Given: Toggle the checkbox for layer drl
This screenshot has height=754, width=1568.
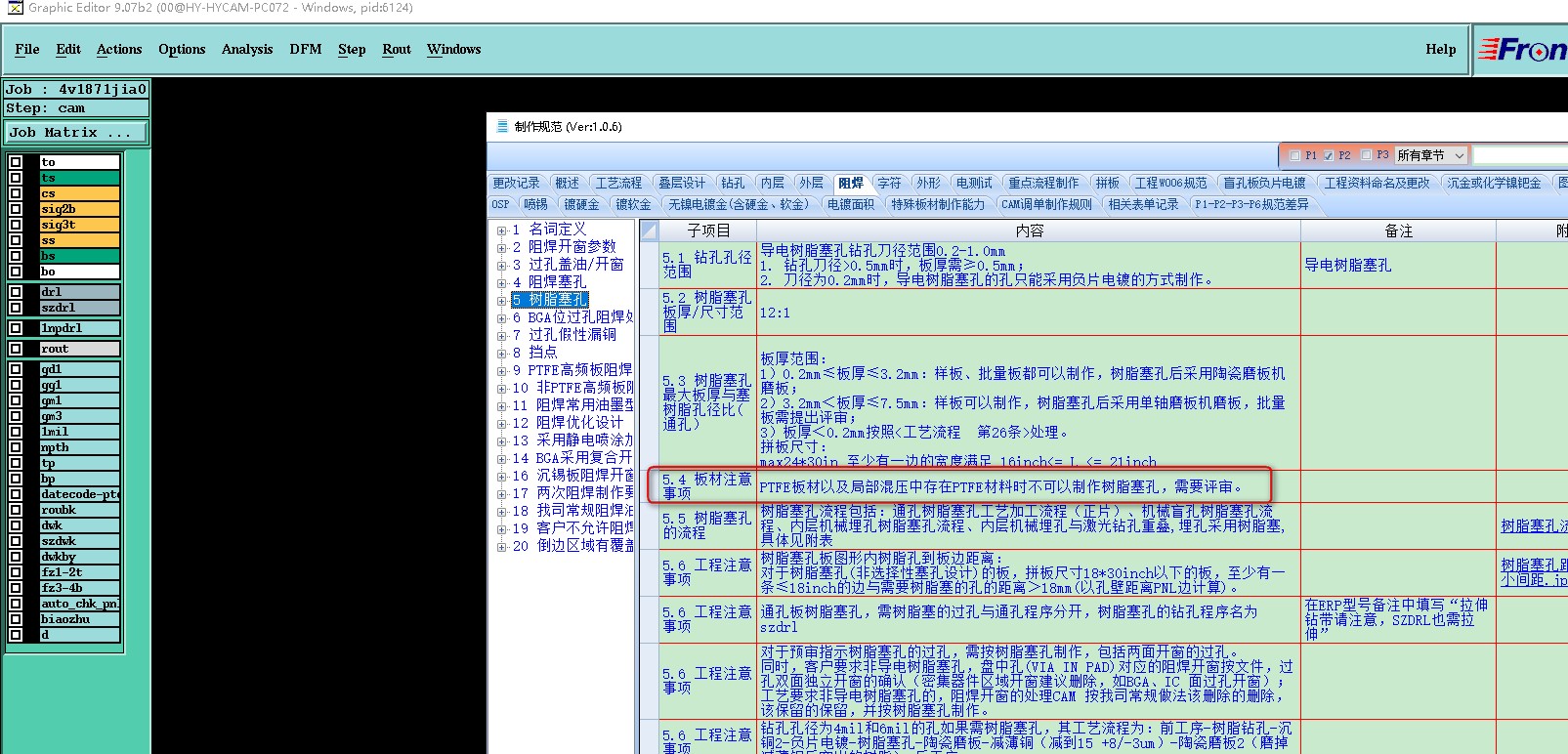Looking at the screenshot, I should pos(16,292).
